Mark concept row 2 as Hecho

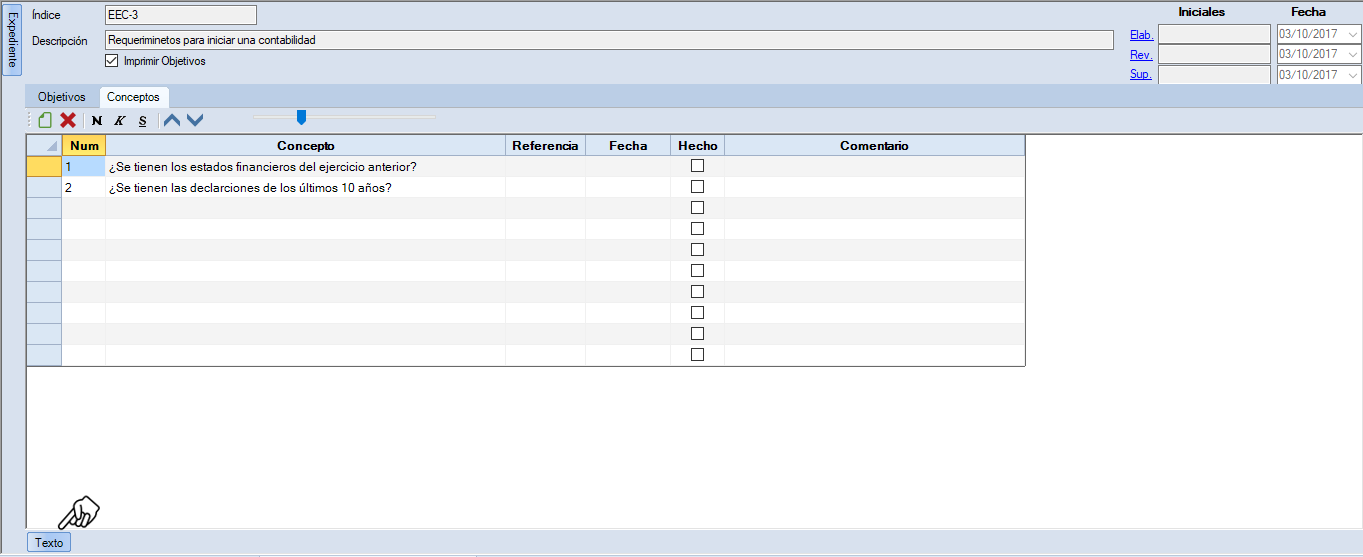[x=697, y=187]
